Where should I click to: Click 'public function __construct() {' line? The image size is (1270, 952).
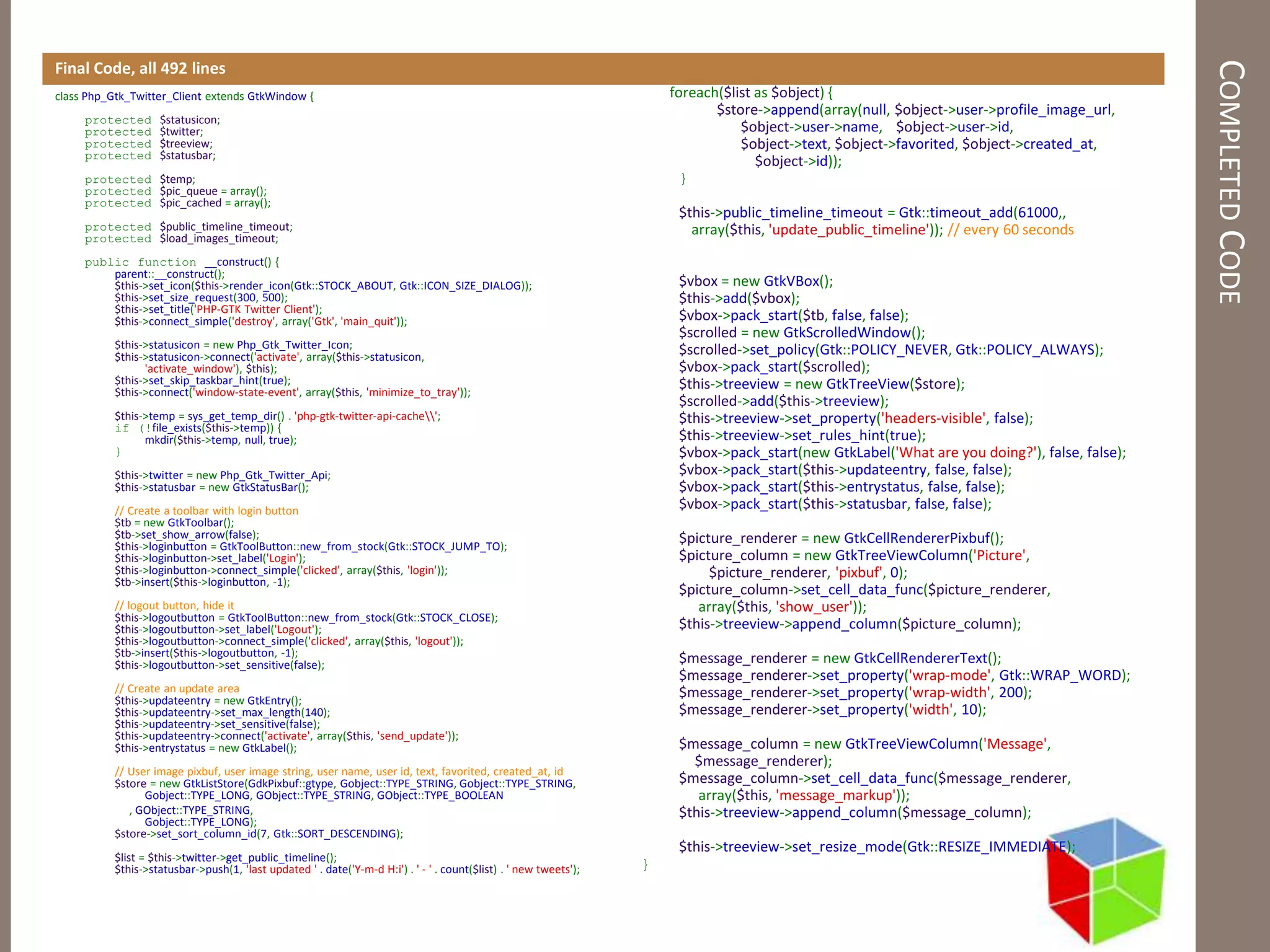[x=182, y=262]
